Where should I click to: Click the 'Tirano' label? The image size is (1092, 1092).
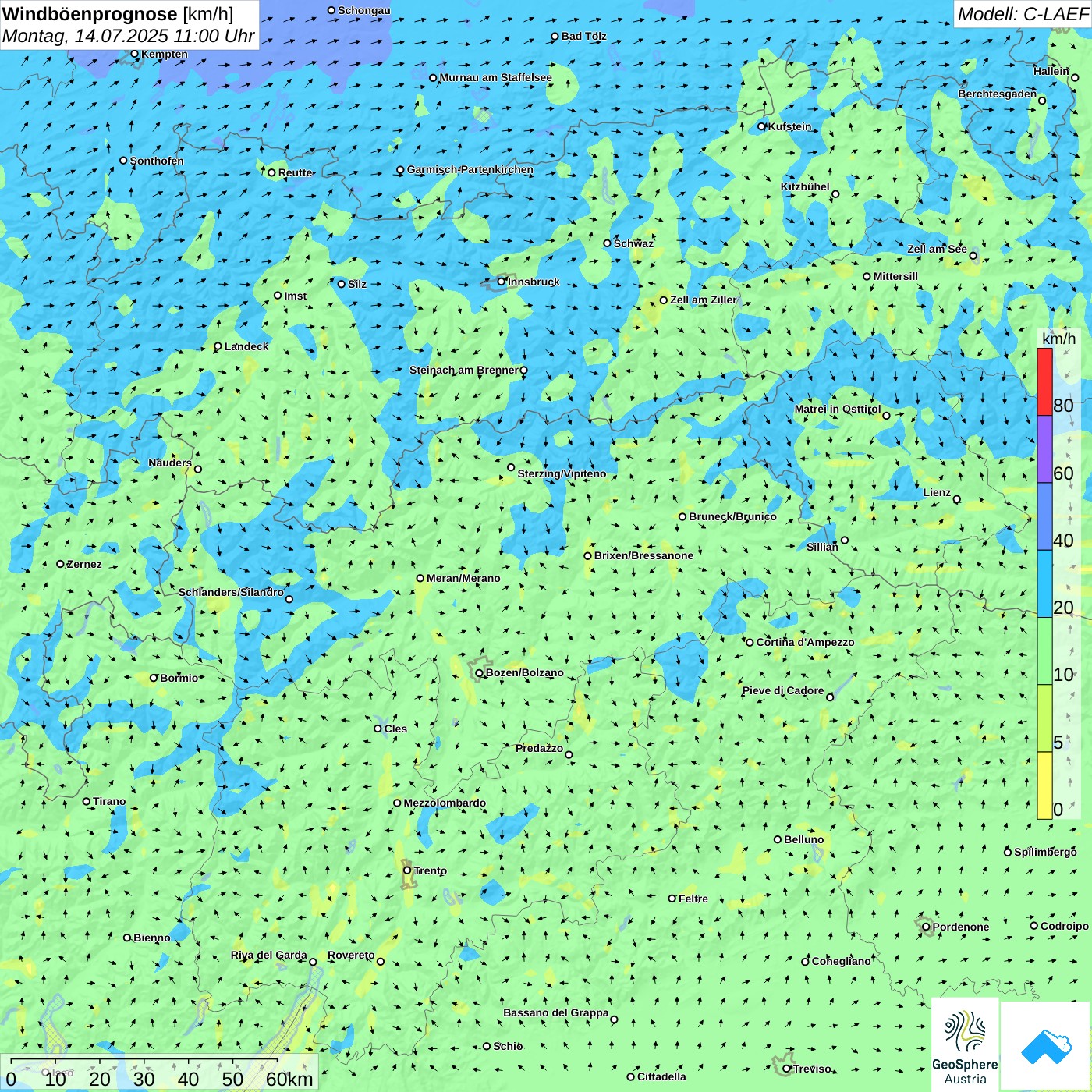coord(109,801)
